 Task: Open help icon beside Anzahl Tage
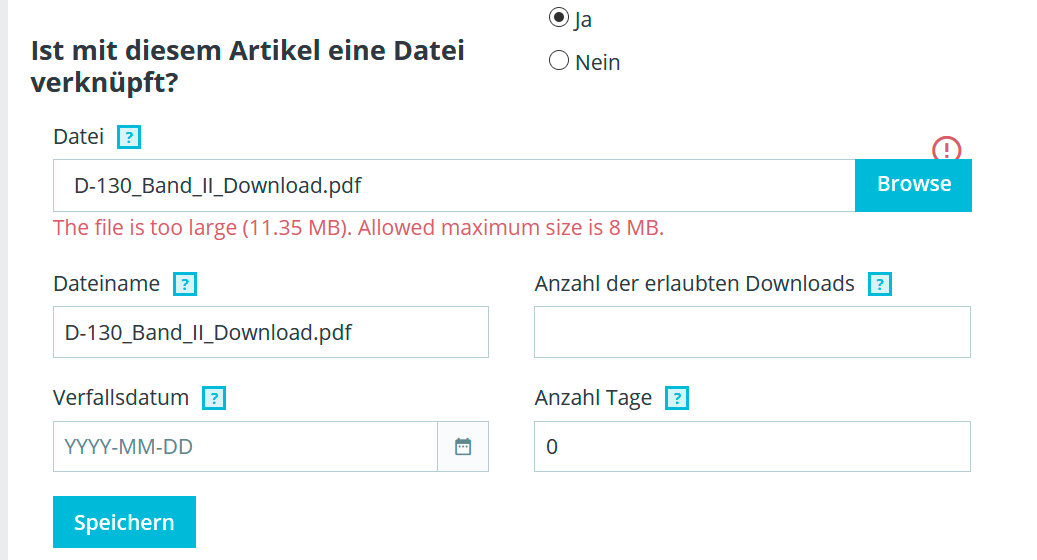click(x=677, y=399)
